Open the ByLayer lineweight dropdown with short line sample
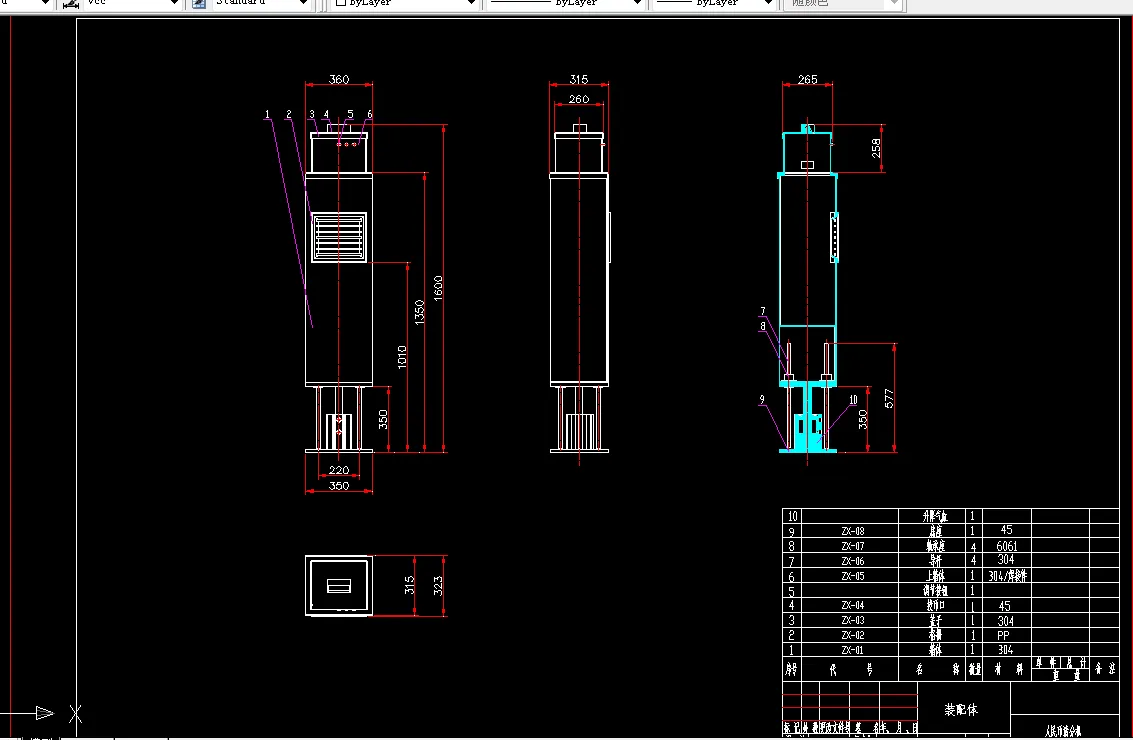This screenshot has width=1133, height=740. 713,3
